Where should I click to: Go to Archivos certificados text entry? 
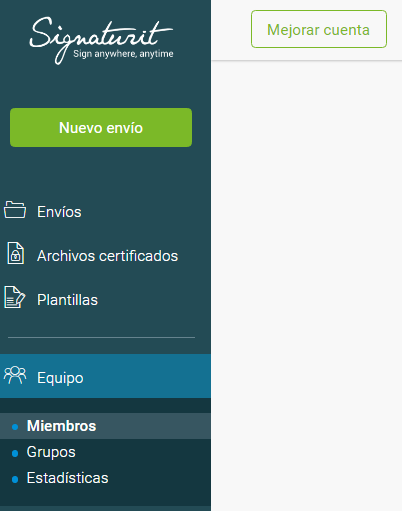(x=108, y=256)
